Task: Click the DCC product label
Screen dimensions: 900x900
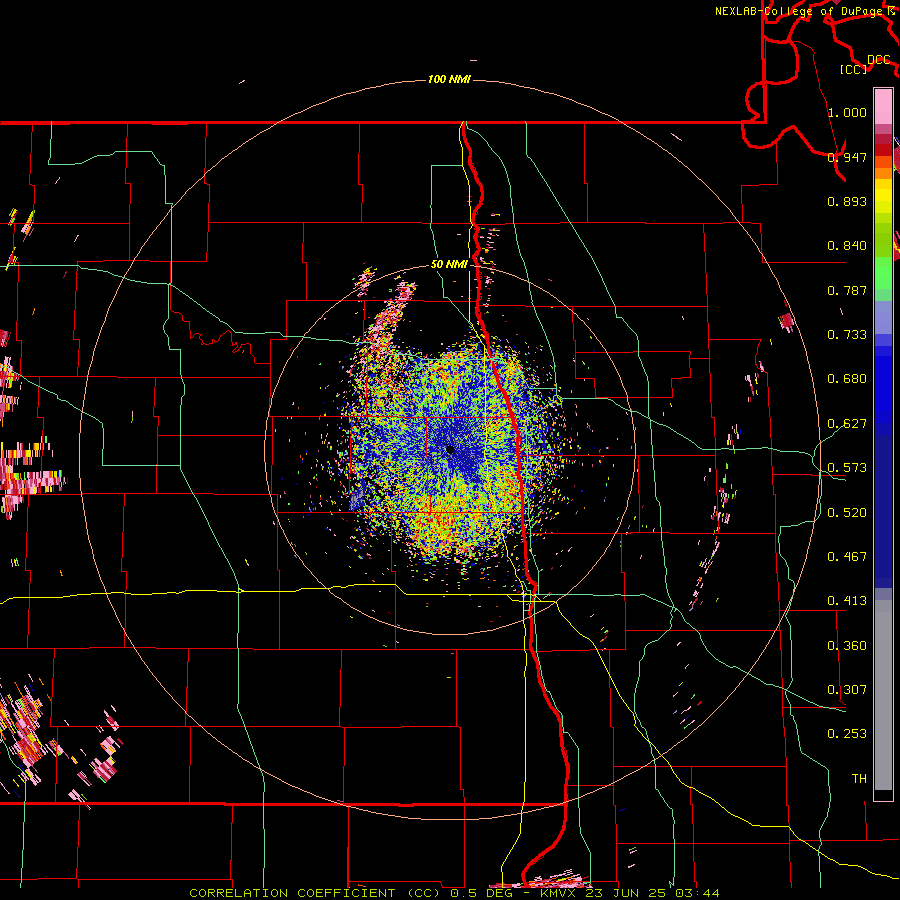Action: pyautogui.click(x=879, y=59)
